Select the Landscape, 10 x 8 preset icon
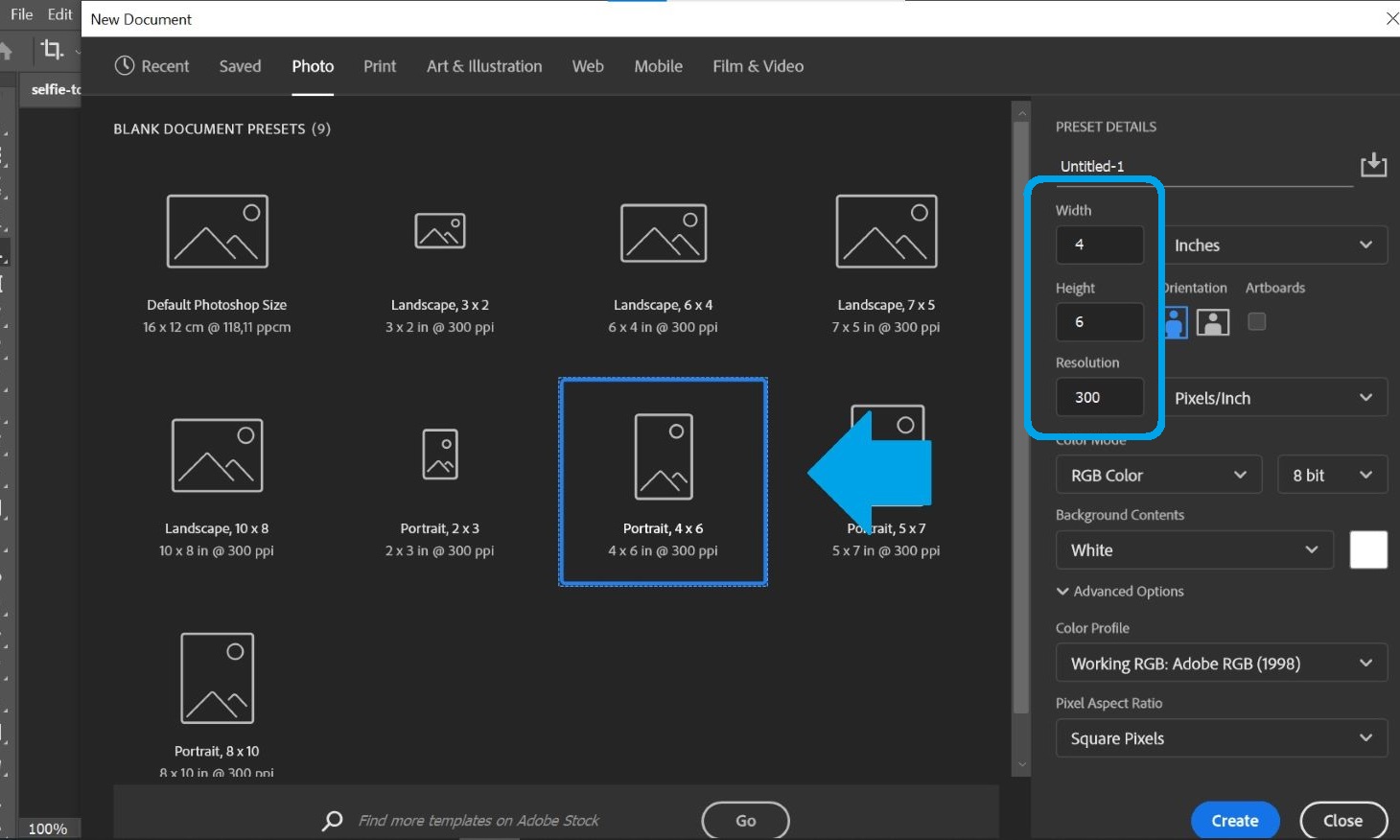Screen dimensions: 1400x840 tap(218, 455)
